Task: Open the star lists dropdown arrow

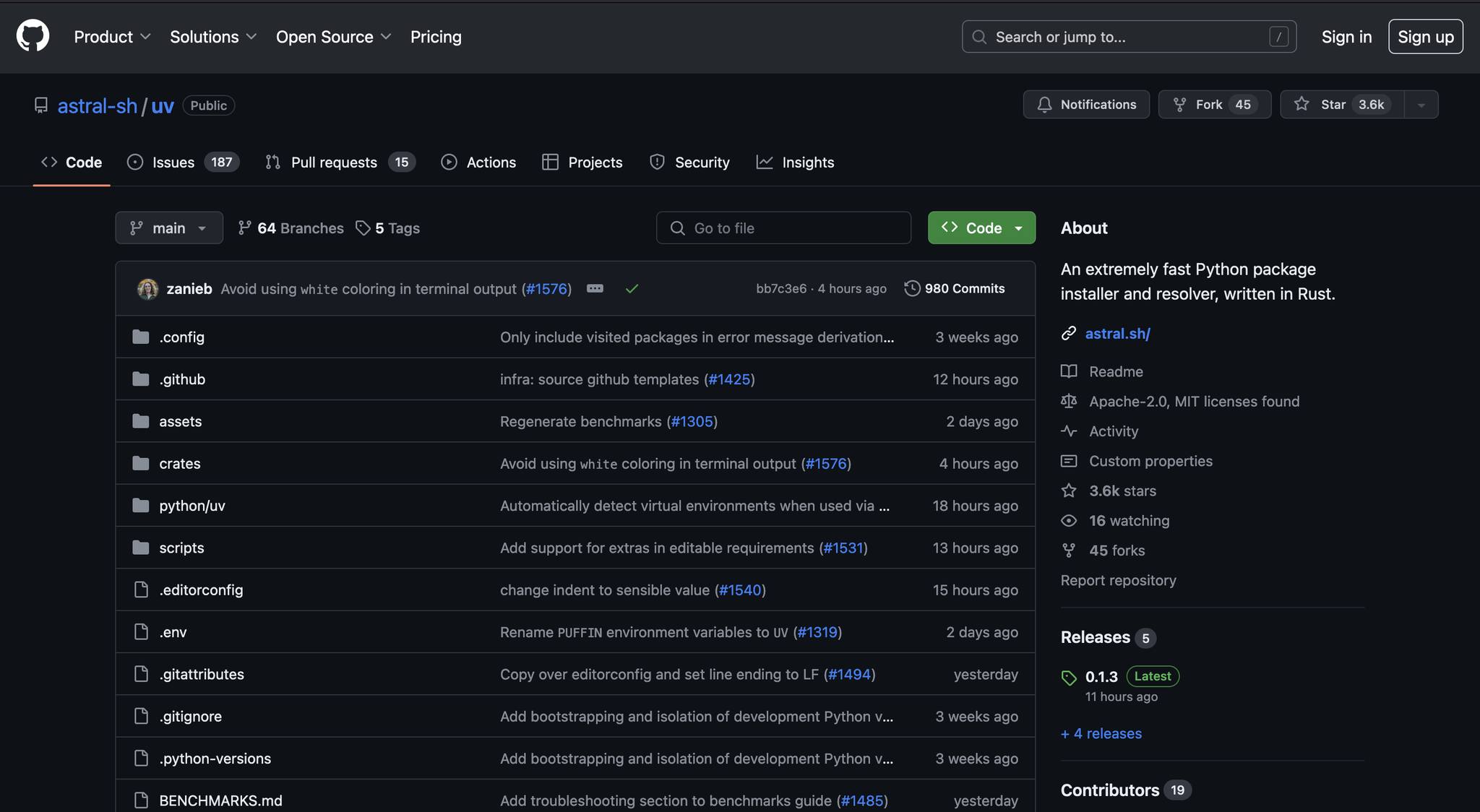Action: pos(1421,105)
